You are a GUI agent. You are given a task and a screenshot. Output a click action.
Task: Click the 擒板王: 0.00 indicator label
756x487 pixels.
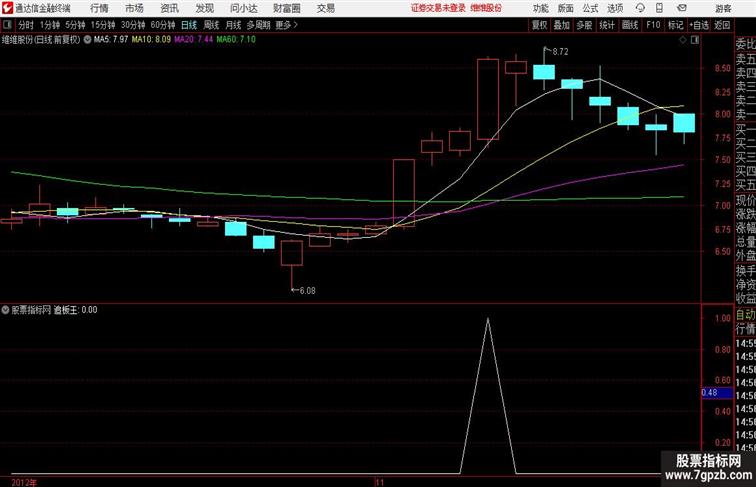[75, 310]
